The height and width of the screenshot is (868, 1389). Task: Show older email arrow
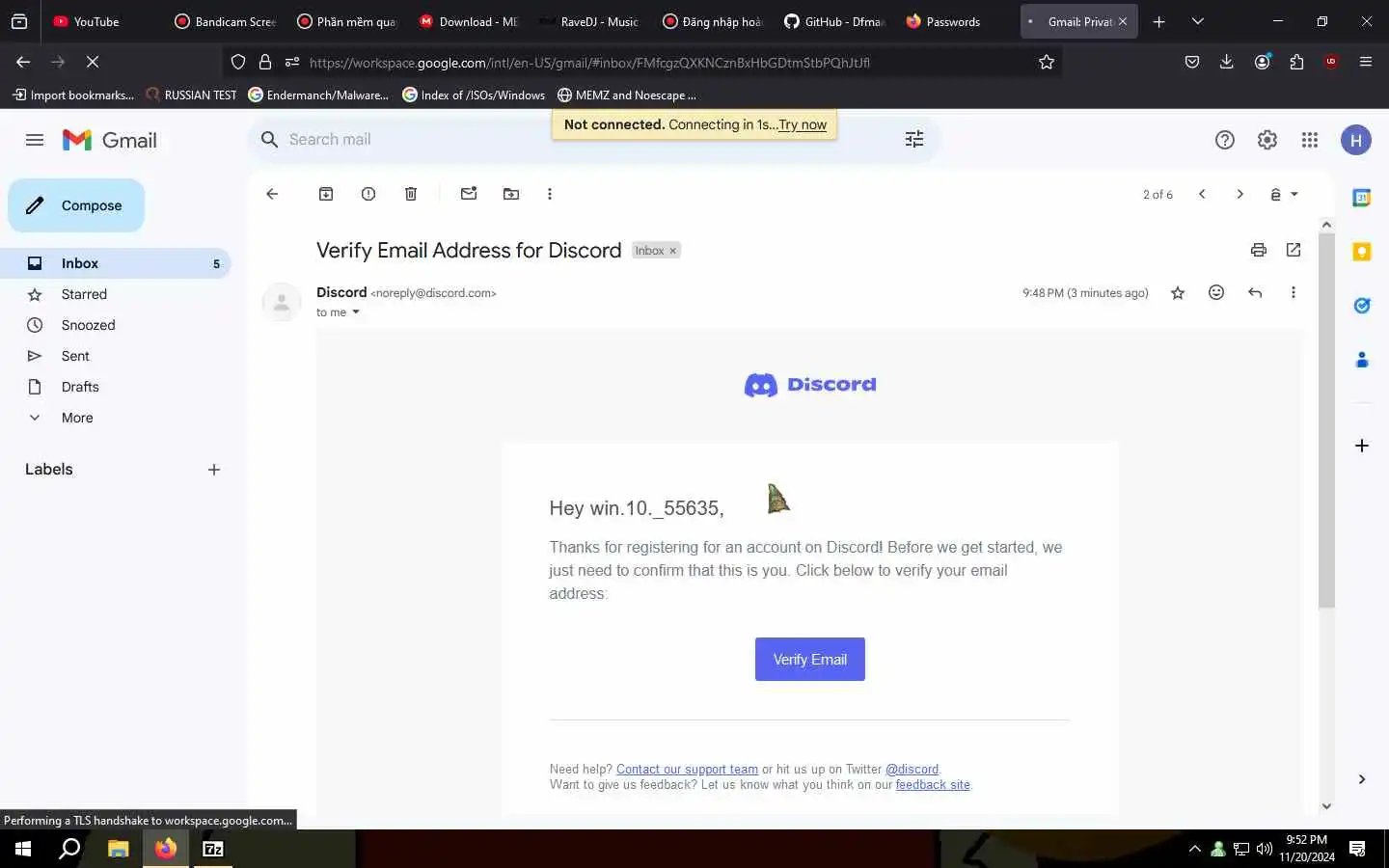[x=1240, y=194]
